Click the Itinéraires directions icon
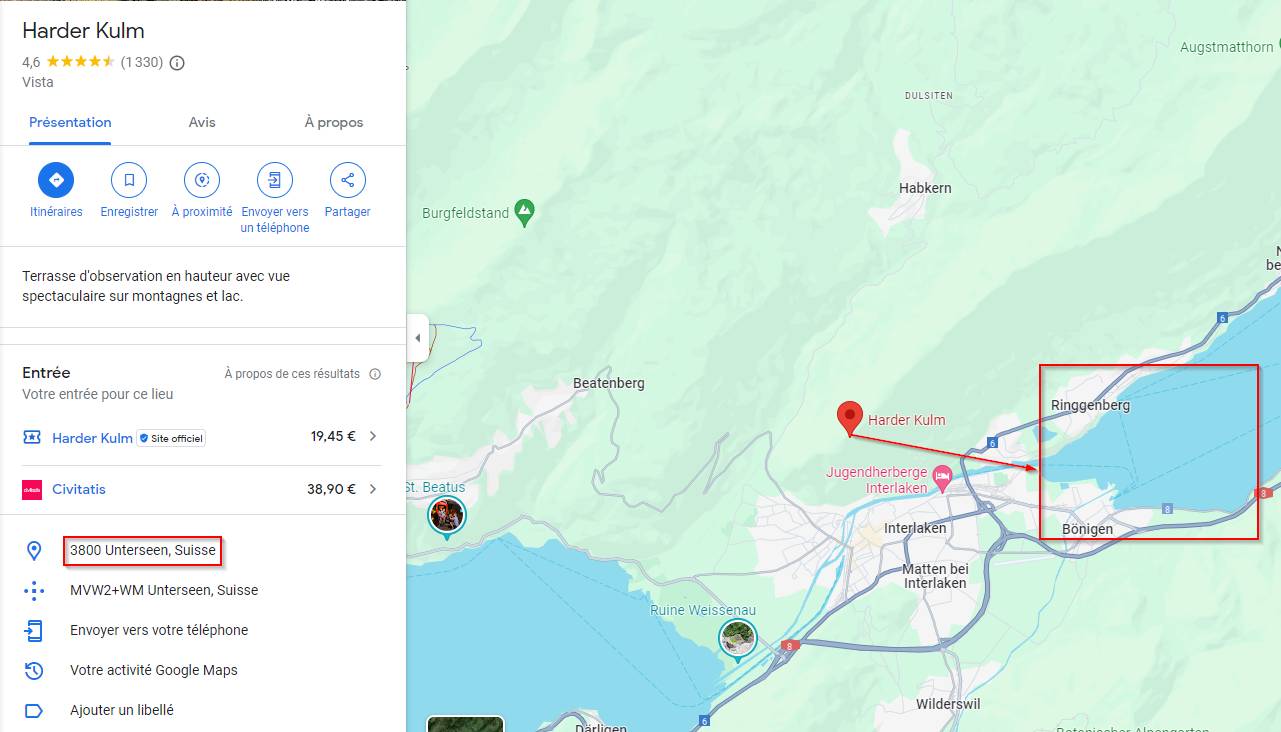This screenshot has width=1281, height=732. (x=56, y=180)
